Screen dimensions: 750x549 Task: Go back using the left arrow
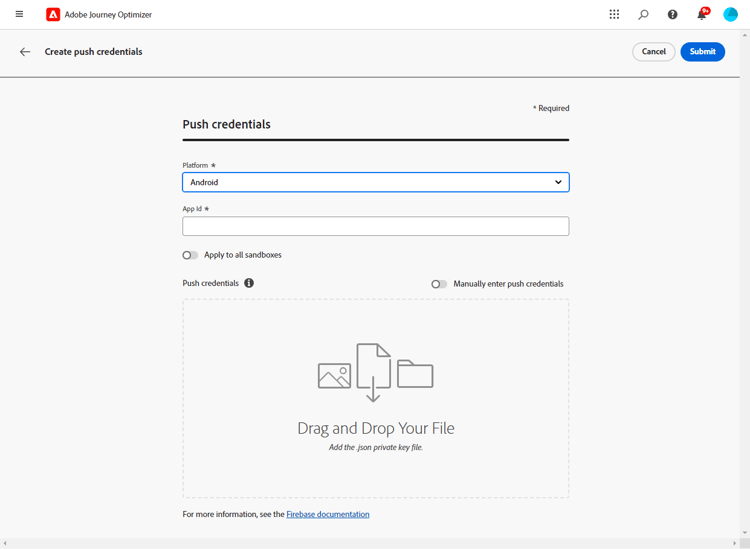pyautogui.click(x=25, y=52)
